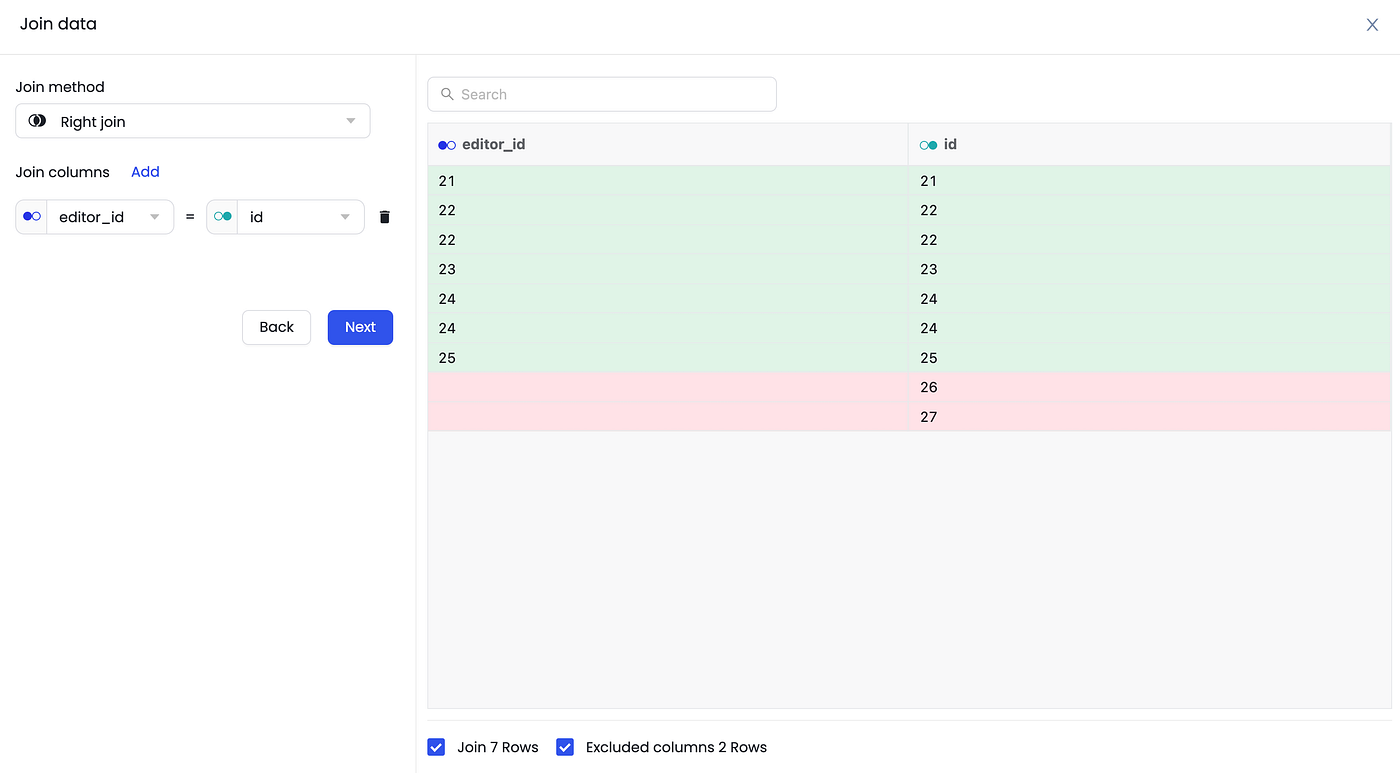Click the teal venn icon beside id selector
Viewport: 1400px width, 773px height.
click(x=221, y=216)
